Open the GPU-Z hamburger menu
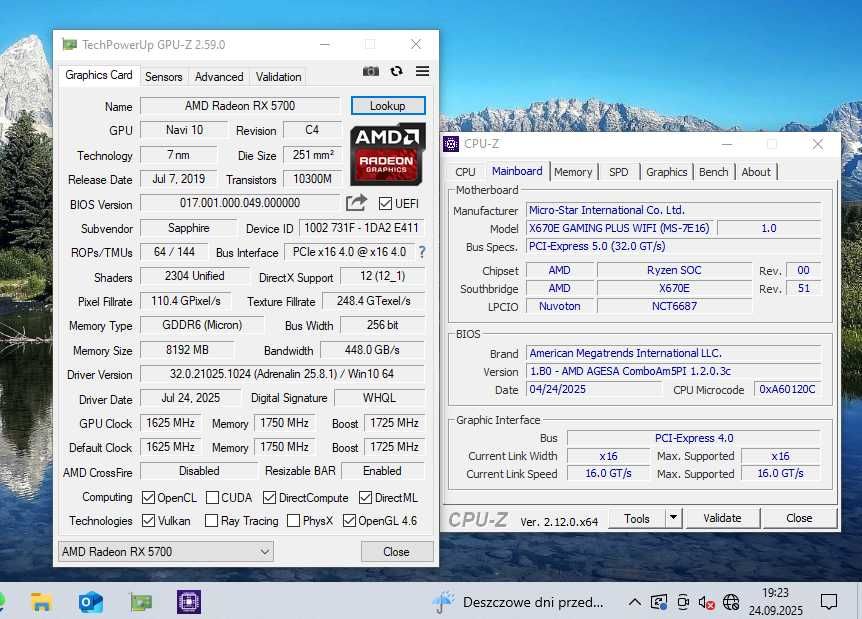862x619 pixels. (x=422, y=71)
